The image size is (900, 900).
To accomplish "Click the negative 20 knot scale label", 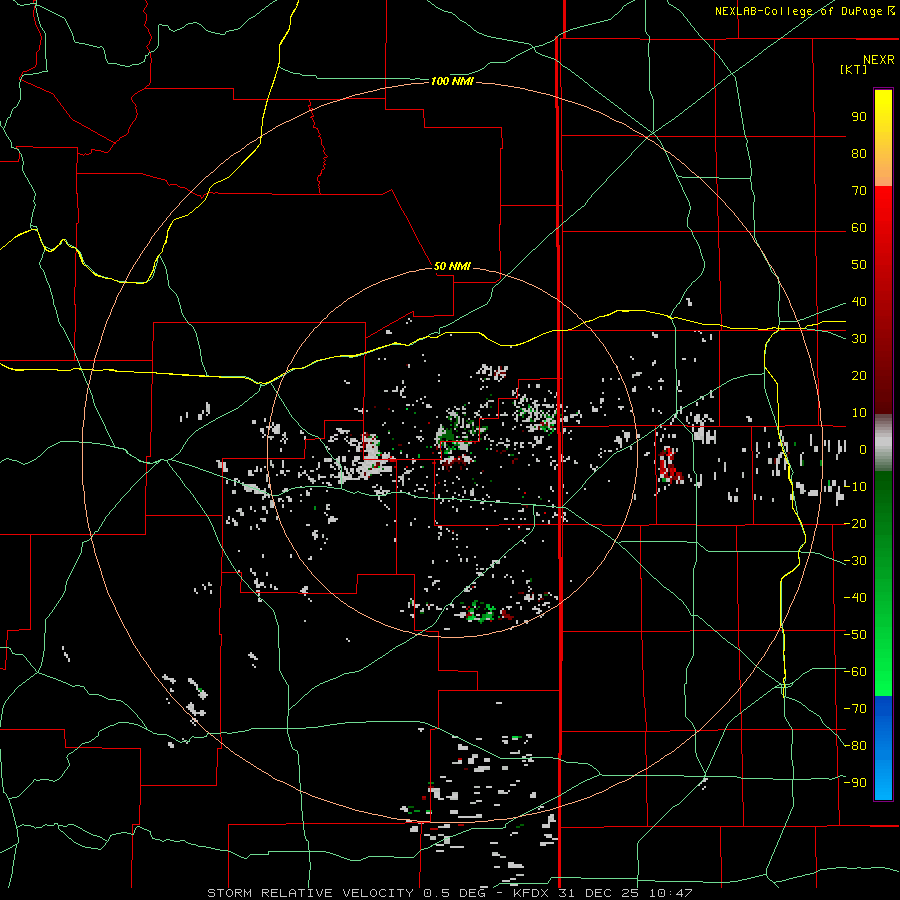I will click(855, 524).
